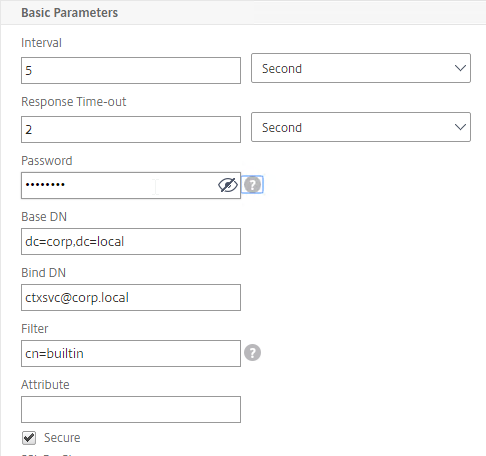The image size is (486, 456).
Task: Click the Secure label text
Action: 62,438
